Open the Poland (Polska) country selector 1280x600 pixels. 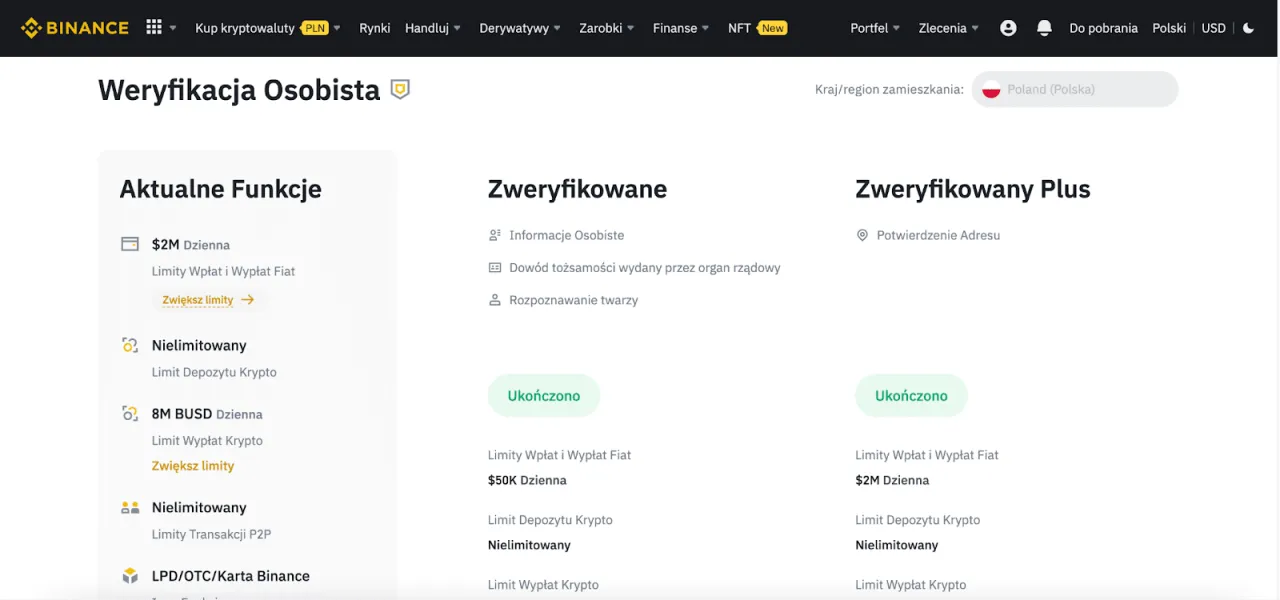[1075, 89]
